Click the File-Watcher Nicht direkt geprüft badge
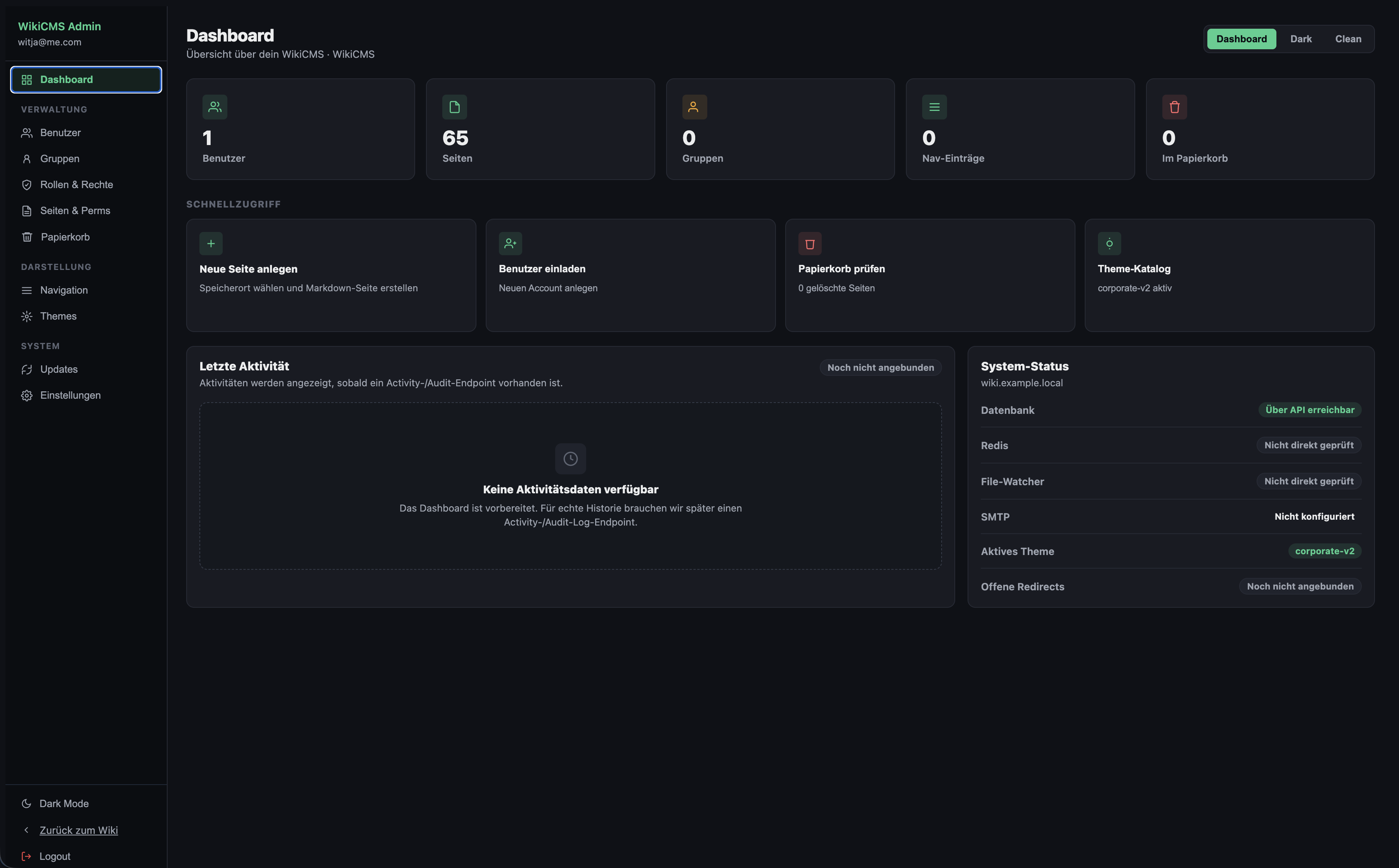This screenshot has height=868, width=1399. 1309,482
